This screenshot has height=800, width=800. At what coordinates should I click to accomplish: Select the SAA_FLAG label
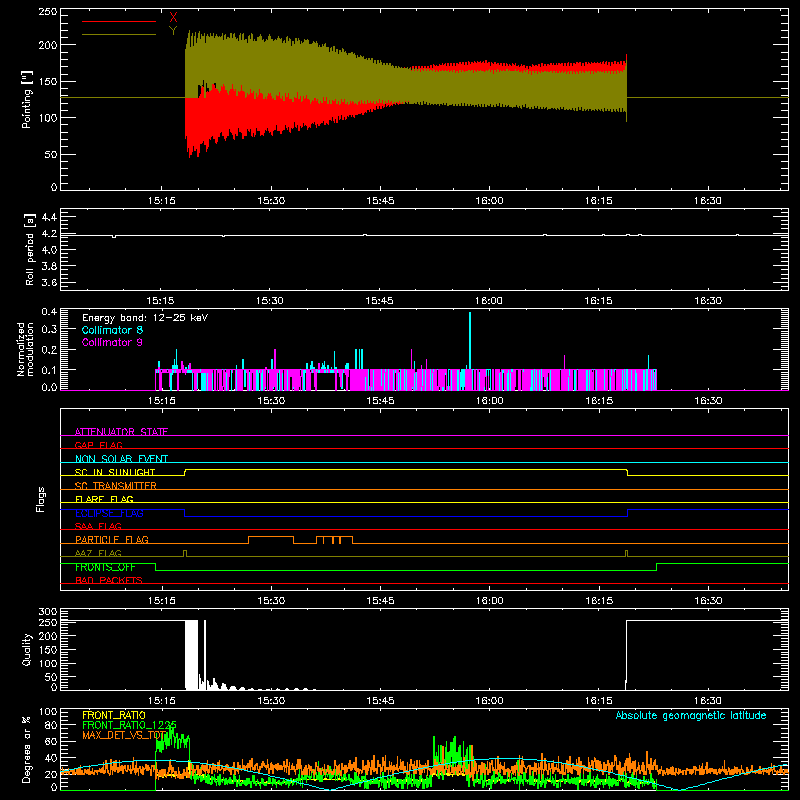pos(98,526)
